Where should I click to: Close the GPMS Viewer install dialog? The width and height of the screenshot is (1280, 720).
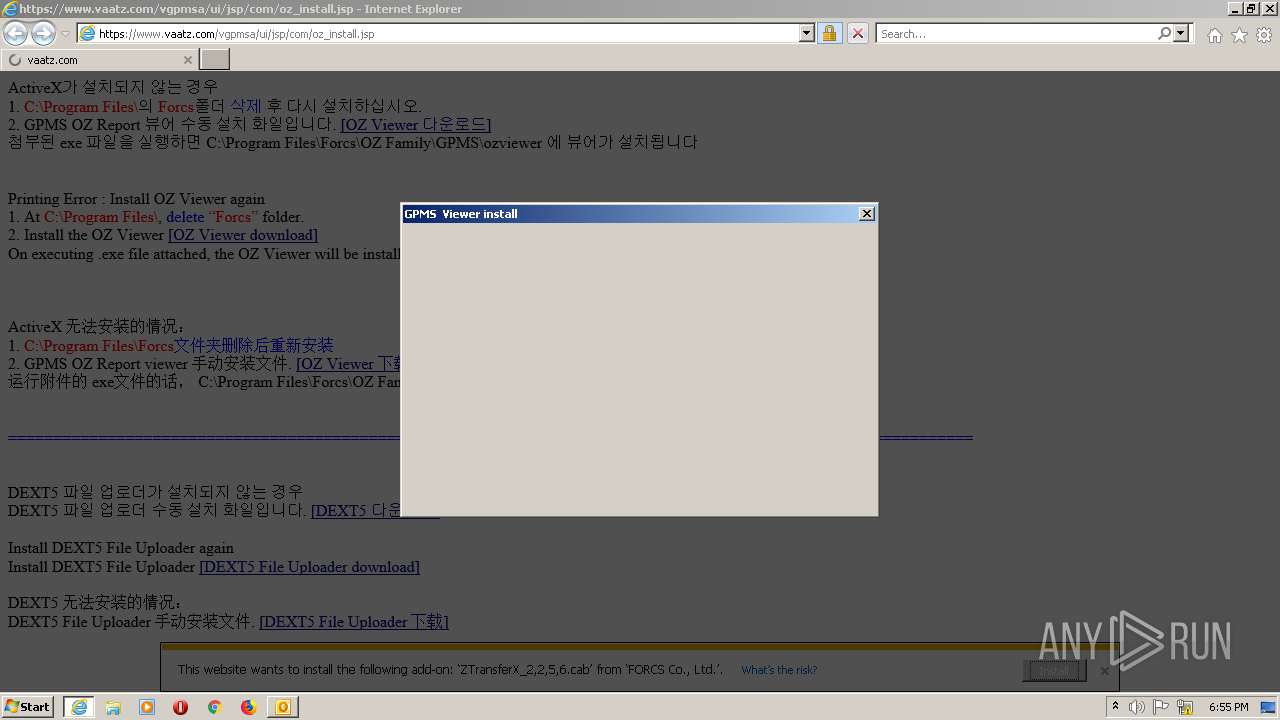pos(867,213)
